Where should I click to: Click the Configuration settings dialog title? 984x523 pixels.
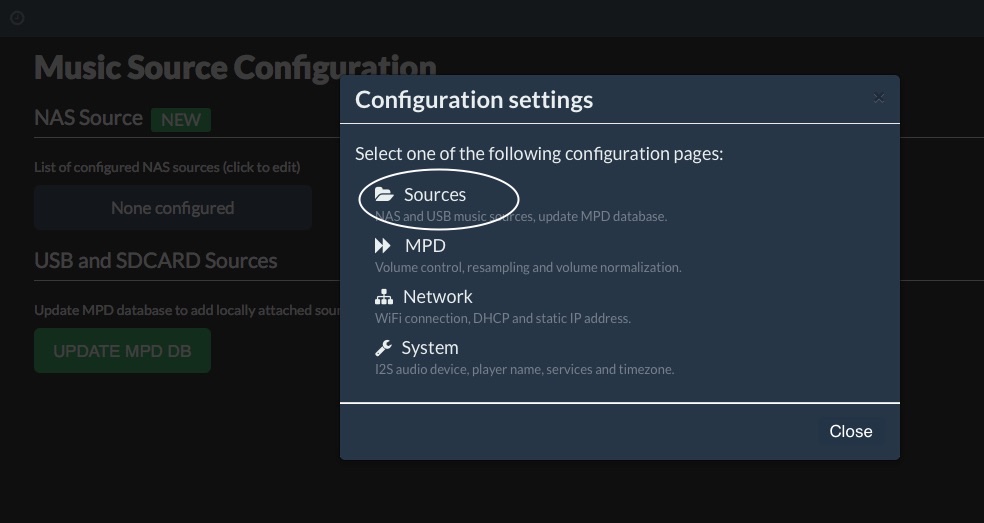[474, 100]
